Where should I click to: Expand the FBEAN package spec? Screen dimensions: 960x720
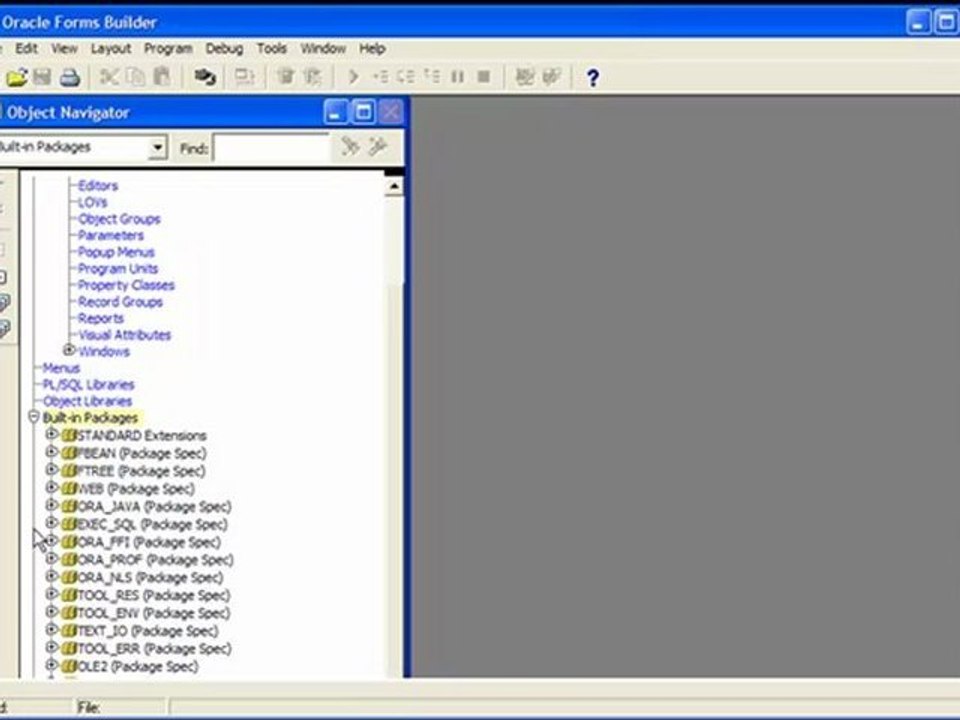tap(51, 452)
